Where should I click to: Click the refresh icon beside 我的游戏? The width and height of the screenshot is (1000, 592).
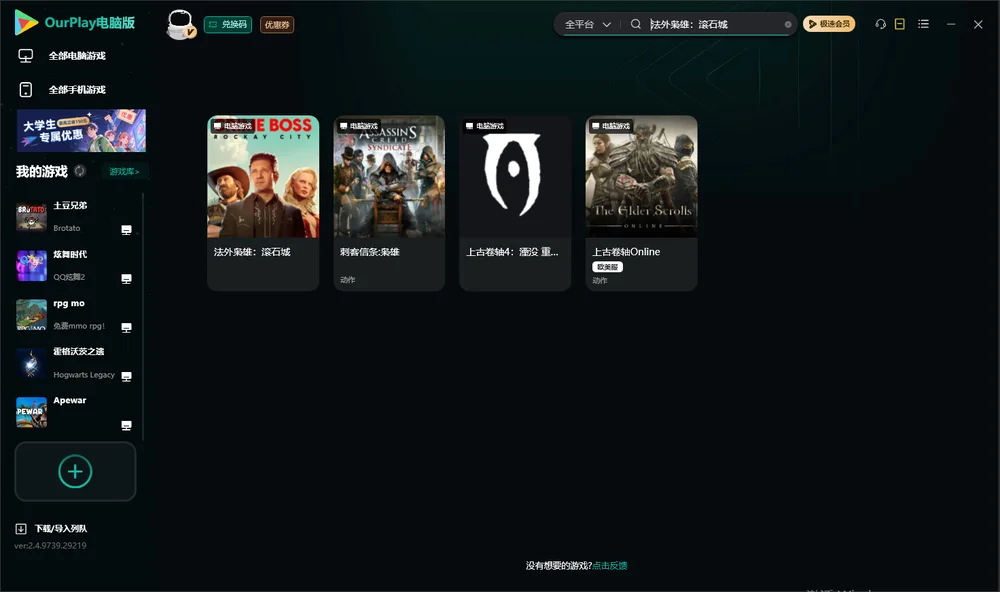(80, 171)
